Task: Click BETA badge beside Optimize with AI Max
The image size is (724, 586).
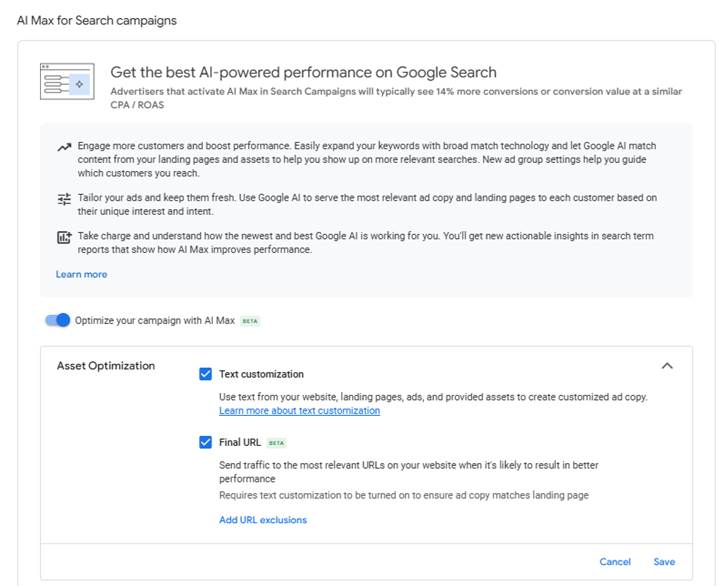Action: pos(250,321)
